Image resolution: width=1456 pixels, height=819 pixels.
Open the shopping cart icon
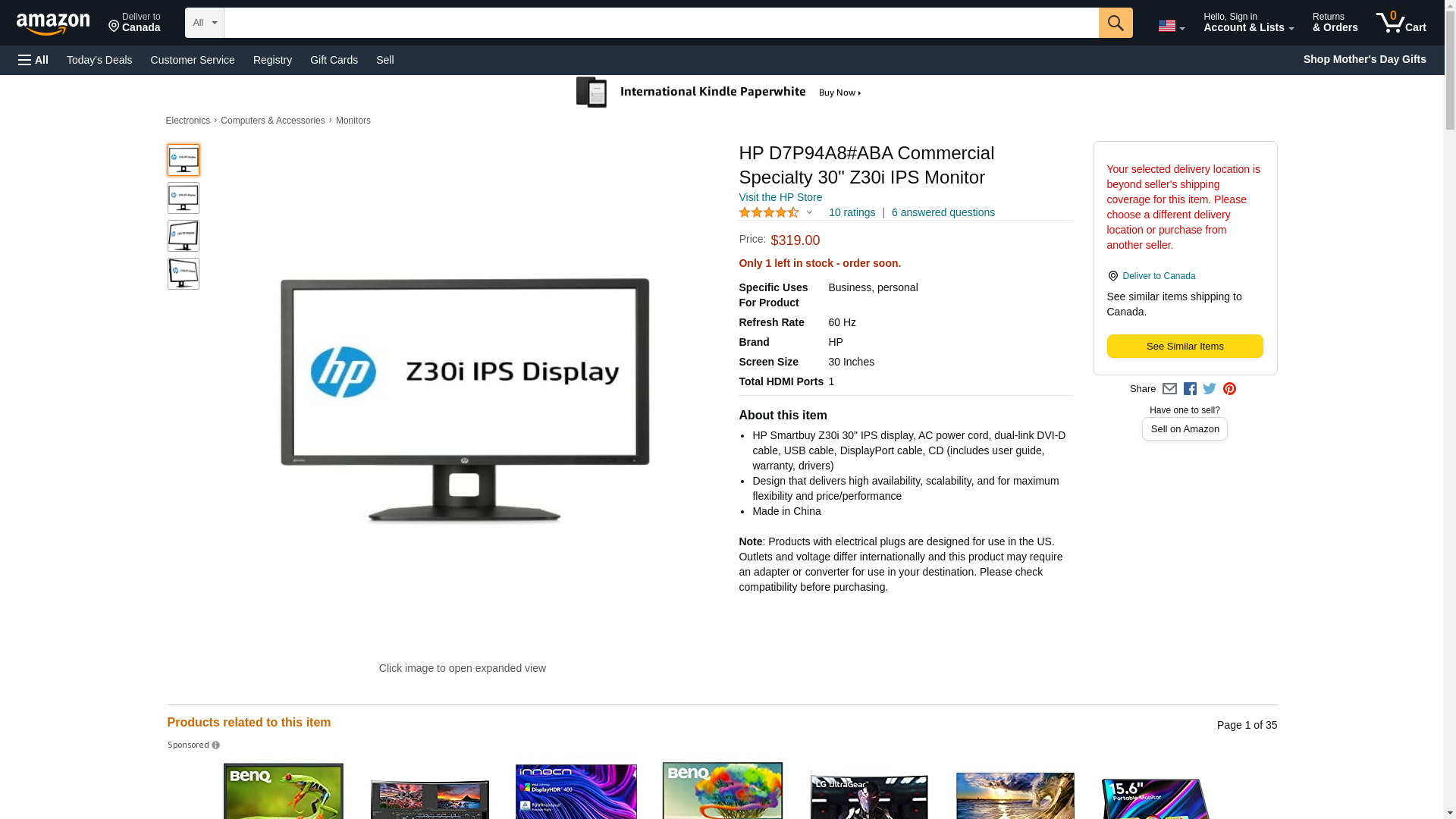coord(1401,23)
